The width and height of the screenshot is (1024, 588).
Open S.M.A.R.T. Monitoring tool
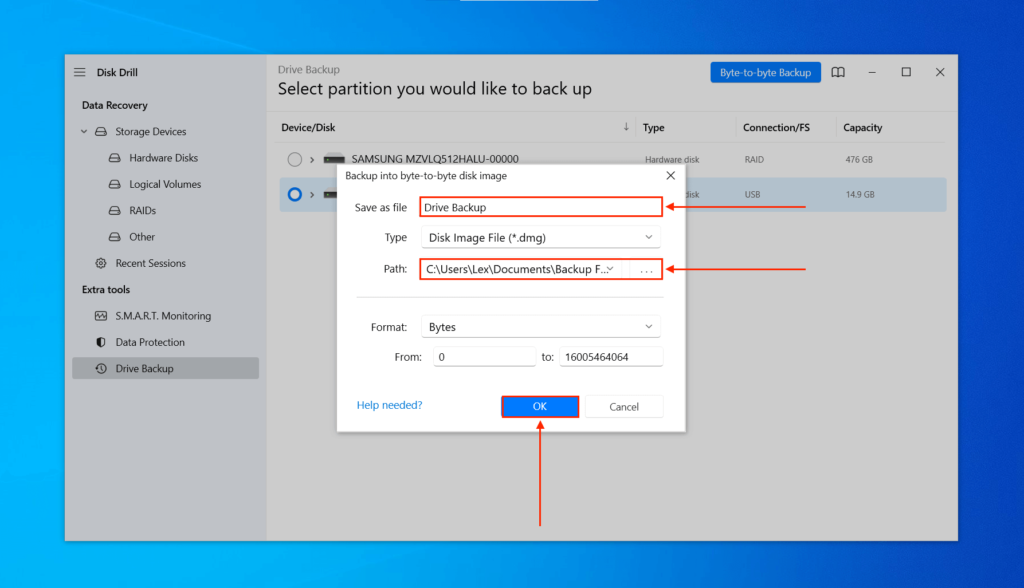pos(163,315)
